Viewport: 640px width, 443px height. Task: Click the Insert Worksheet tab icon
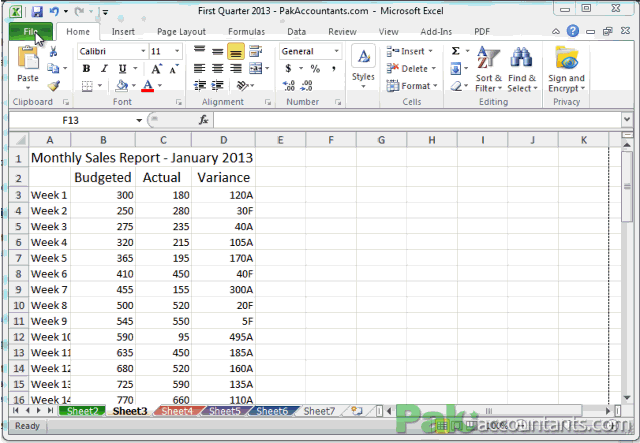357,411
